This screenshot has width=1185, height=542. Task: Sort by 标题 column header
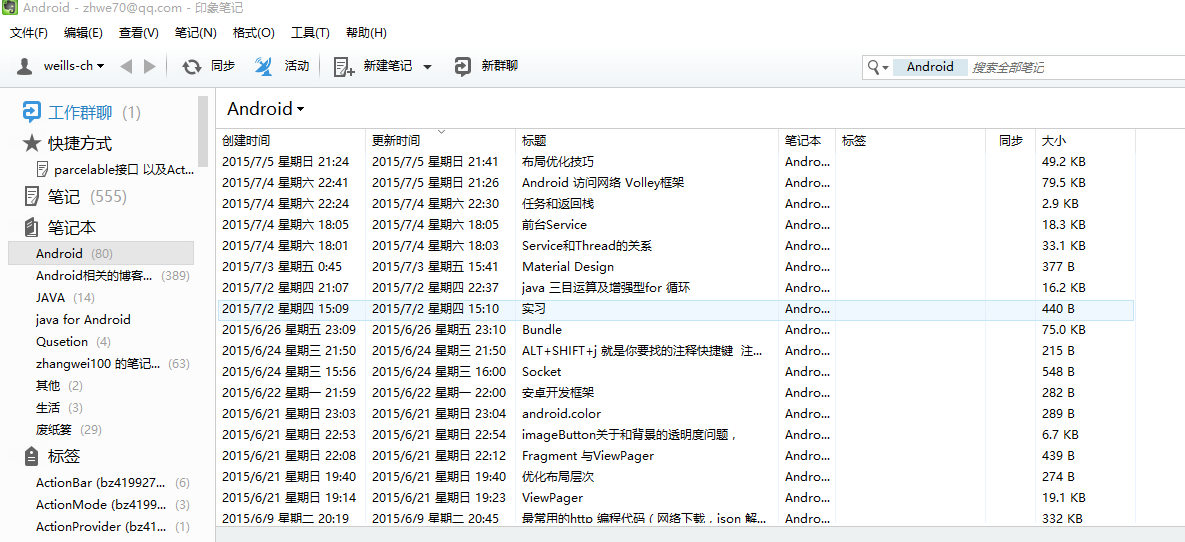point(647,141)
